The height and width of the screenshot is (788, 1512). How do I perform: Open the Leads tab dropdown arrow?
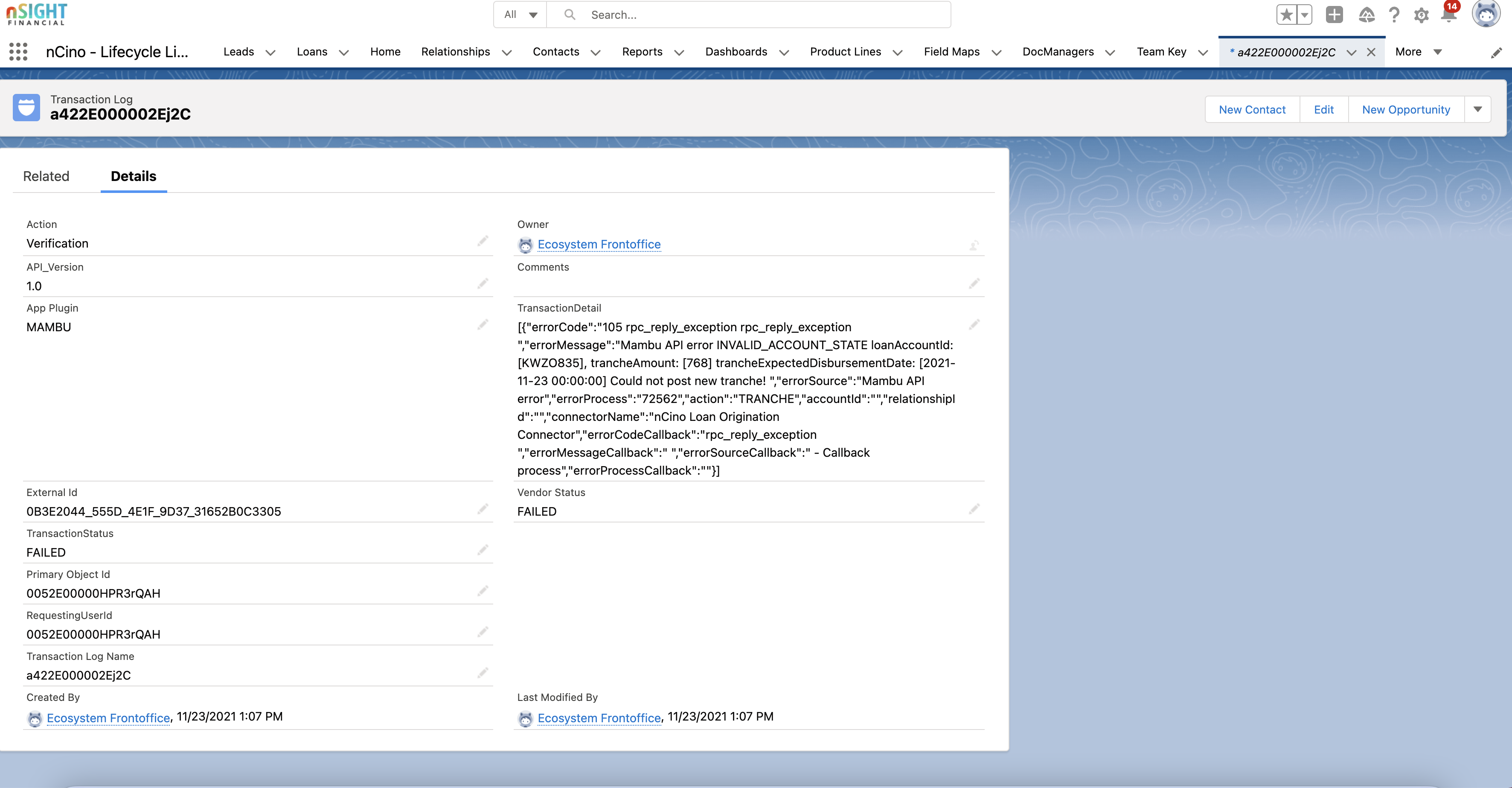[x=270, y=52]
